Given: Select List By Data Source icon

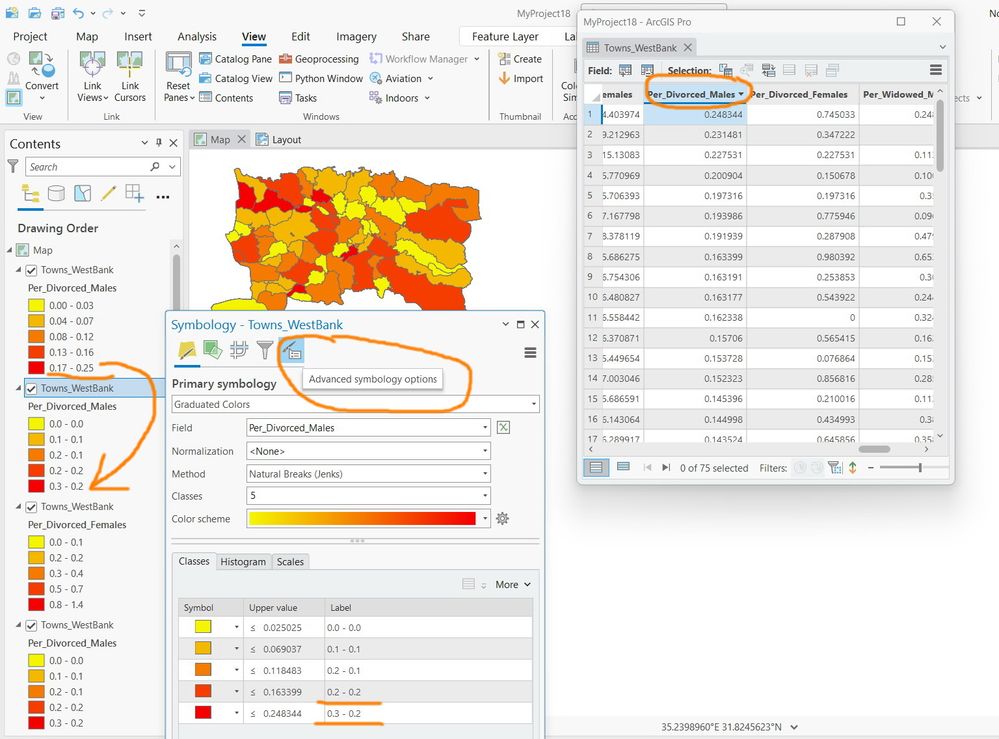Looking at the screenshot, I should click(x=56, y=193).
